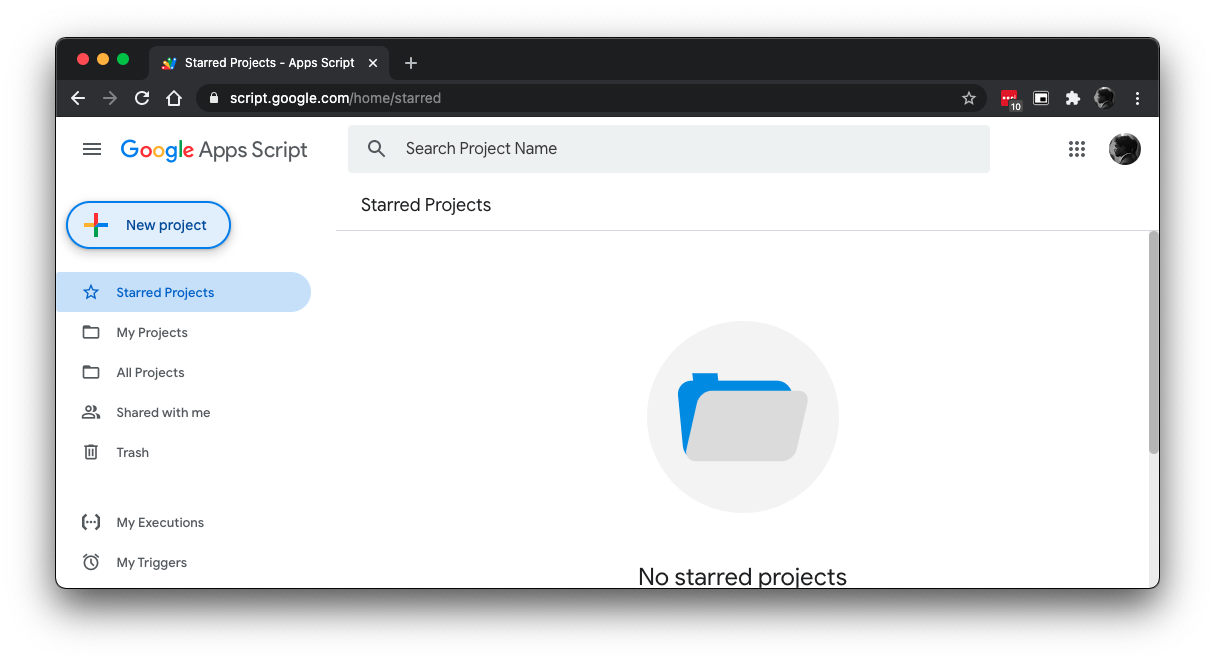This screenshot has width=1215, height=662.
Task: Open the Chrome extensions puzzle icon
Action: click(x=1073, y=98)
